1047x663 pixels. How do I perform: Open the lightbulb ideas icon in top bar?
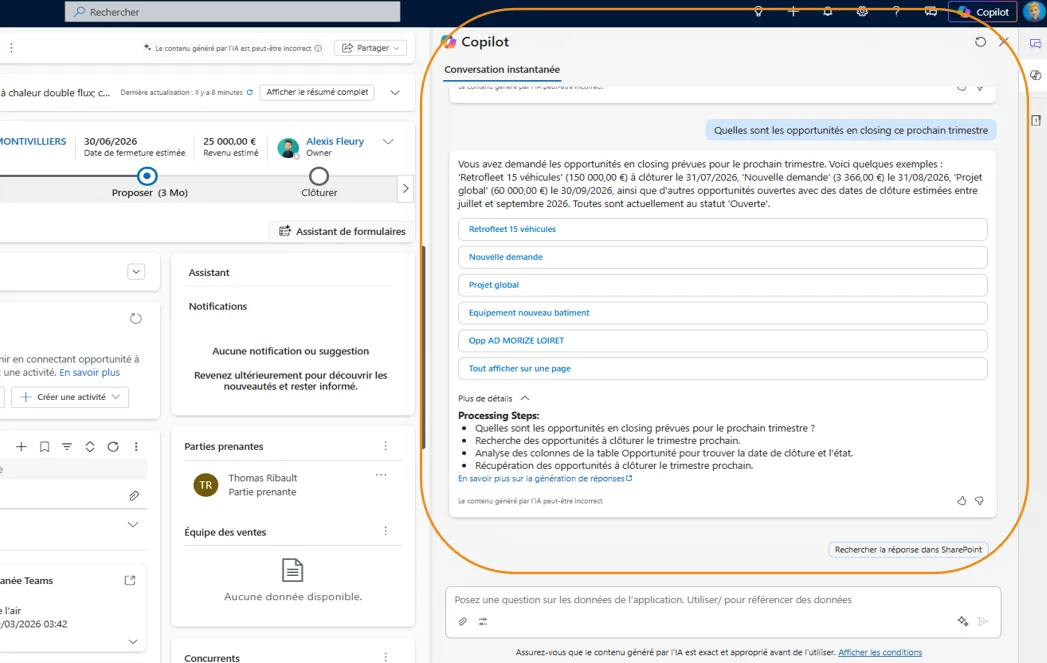759,11
